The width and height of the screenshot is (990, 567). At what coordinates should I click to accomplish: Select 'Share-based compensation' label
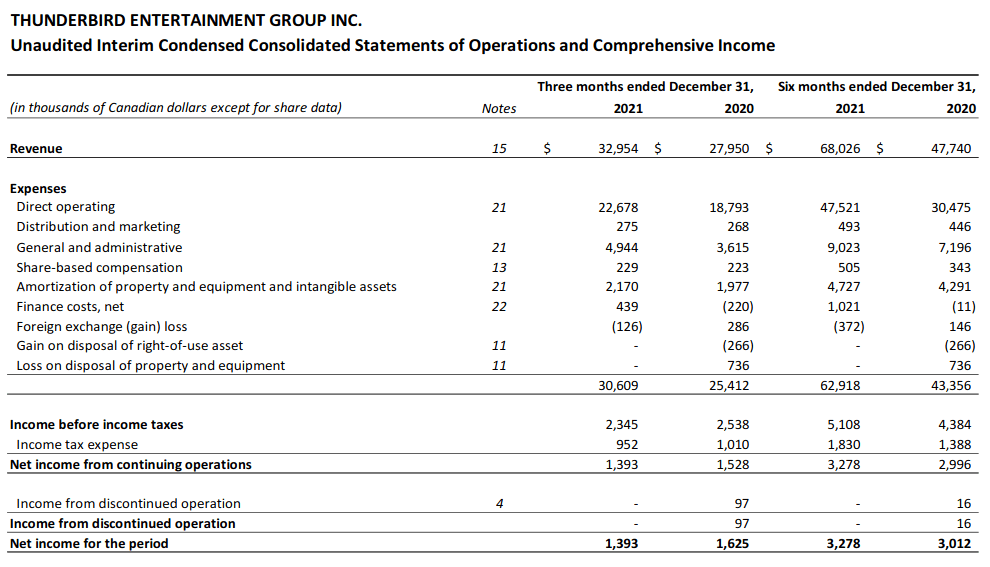pos(100,268)
